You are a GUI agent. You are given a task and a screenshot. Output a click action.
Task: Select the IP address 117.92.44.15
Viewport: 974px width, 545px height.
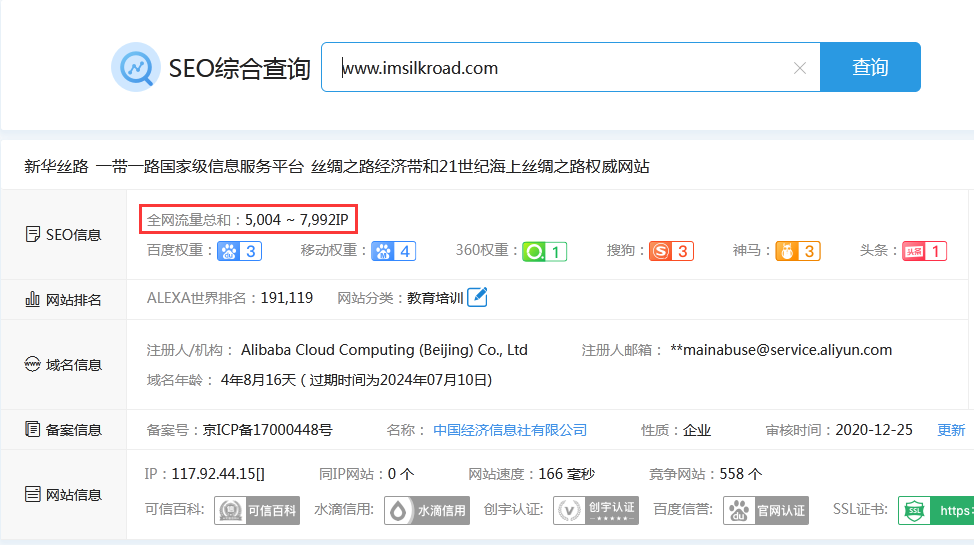[218, 474]
